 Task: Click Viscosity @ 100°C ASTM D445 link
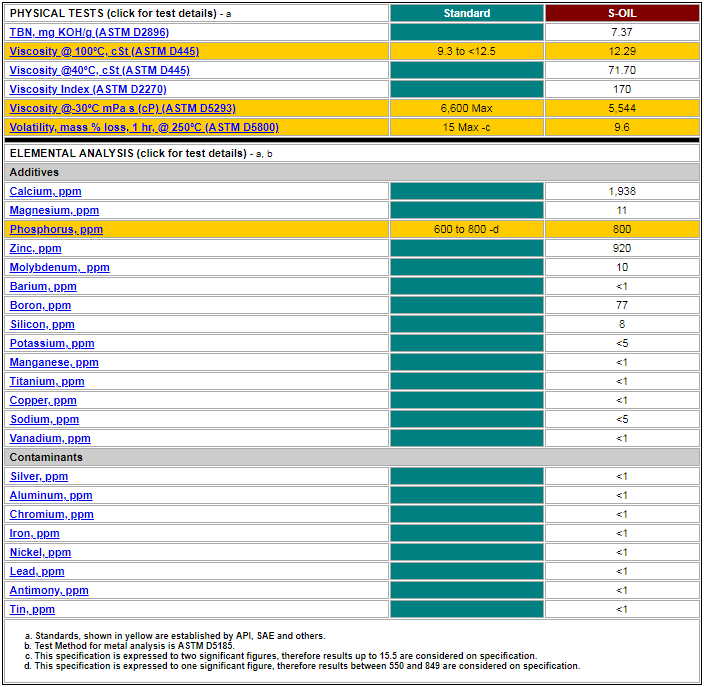(104, 51)
